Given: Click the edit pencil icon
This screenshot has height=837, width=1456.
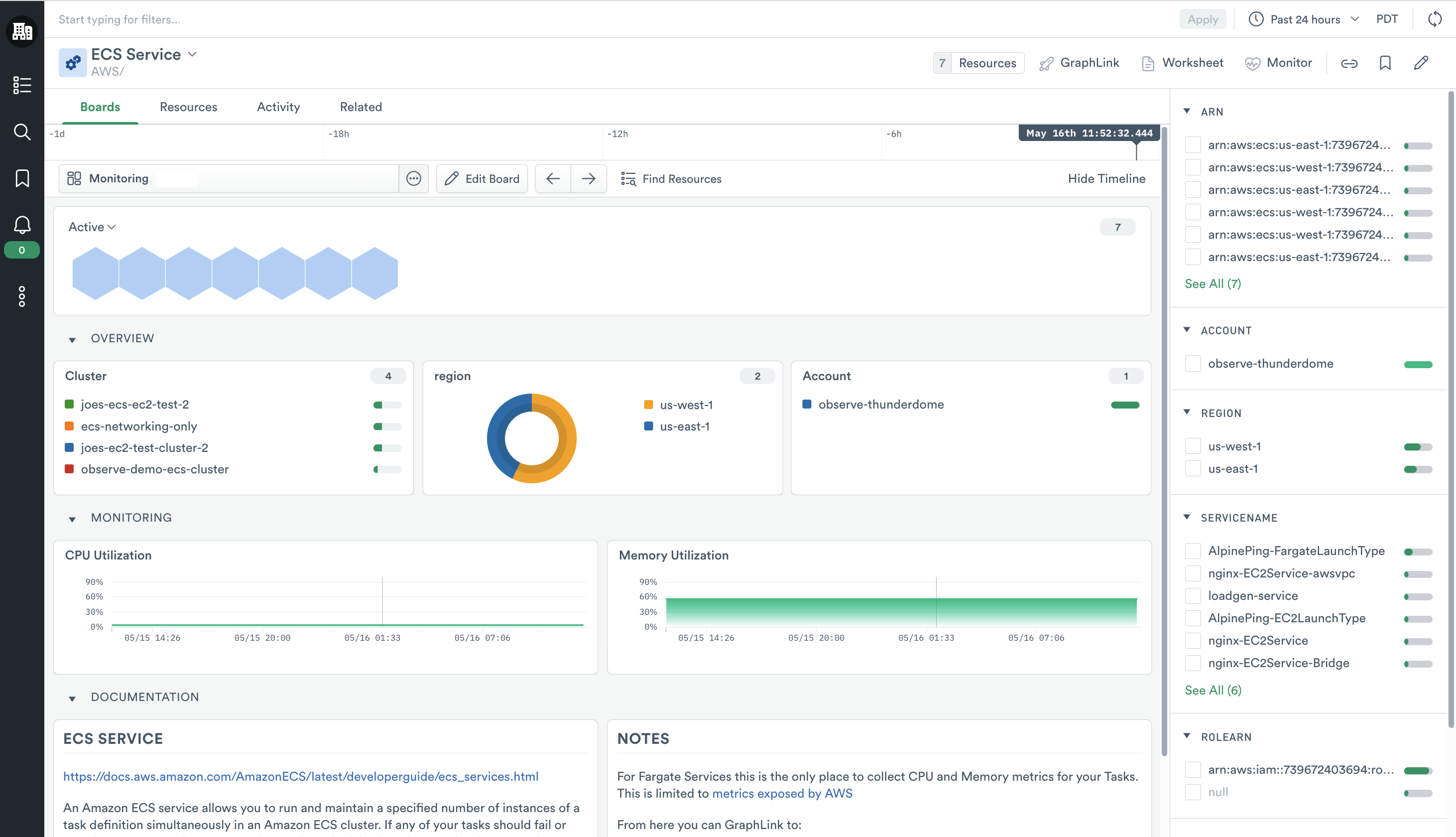Looking at the screenshot, I should (x=1421, y=62).
